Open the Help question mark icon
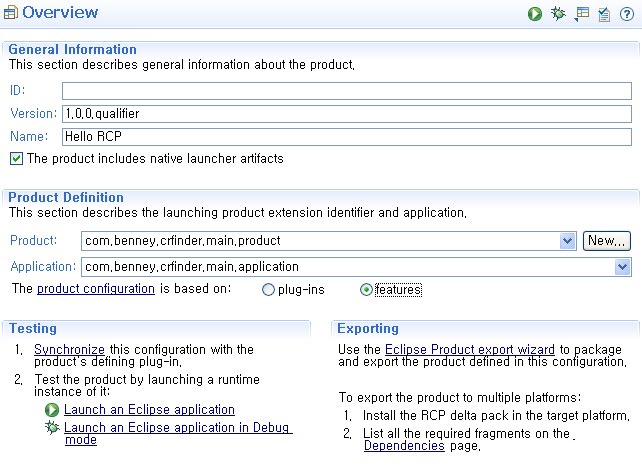 (x=626, y=14)
